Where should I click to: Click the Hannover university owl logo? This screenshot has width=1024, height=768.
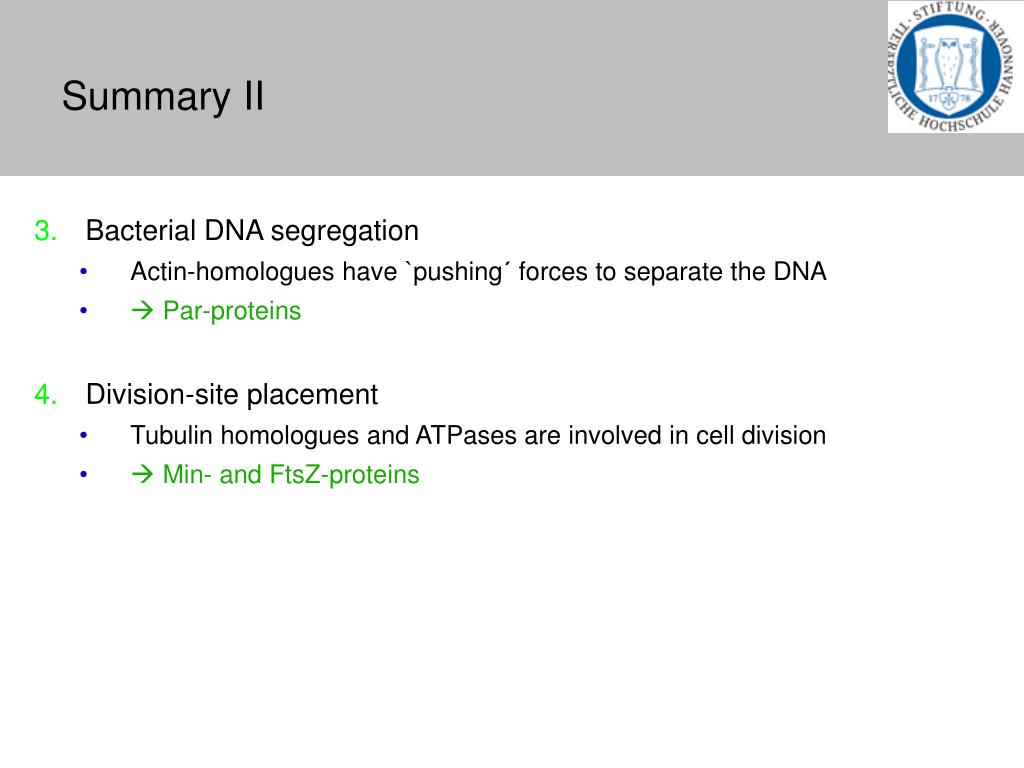click(x=955, y=67)
